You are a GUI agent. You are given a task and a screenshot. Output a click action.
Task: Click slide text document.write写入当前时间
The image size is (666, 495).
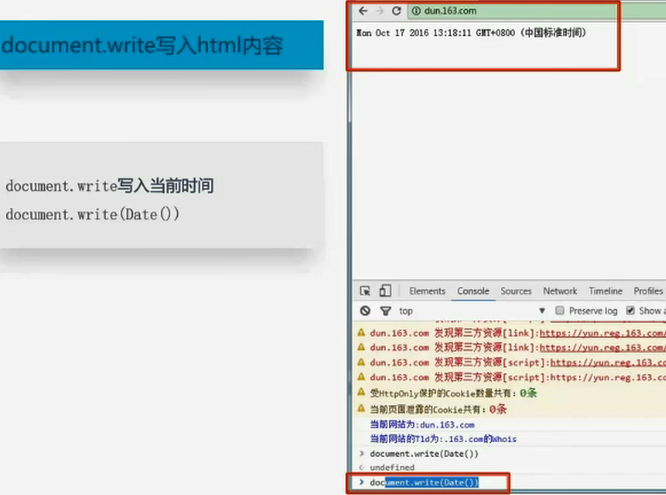109,186
